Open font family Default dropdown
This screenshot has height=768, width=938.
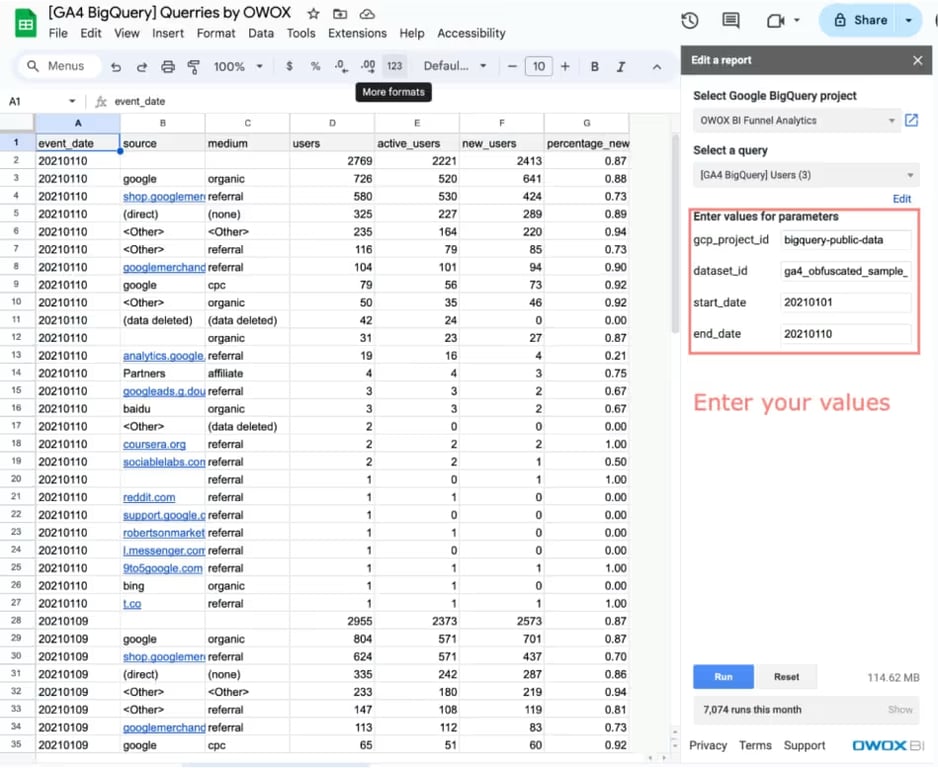[454, 66]
